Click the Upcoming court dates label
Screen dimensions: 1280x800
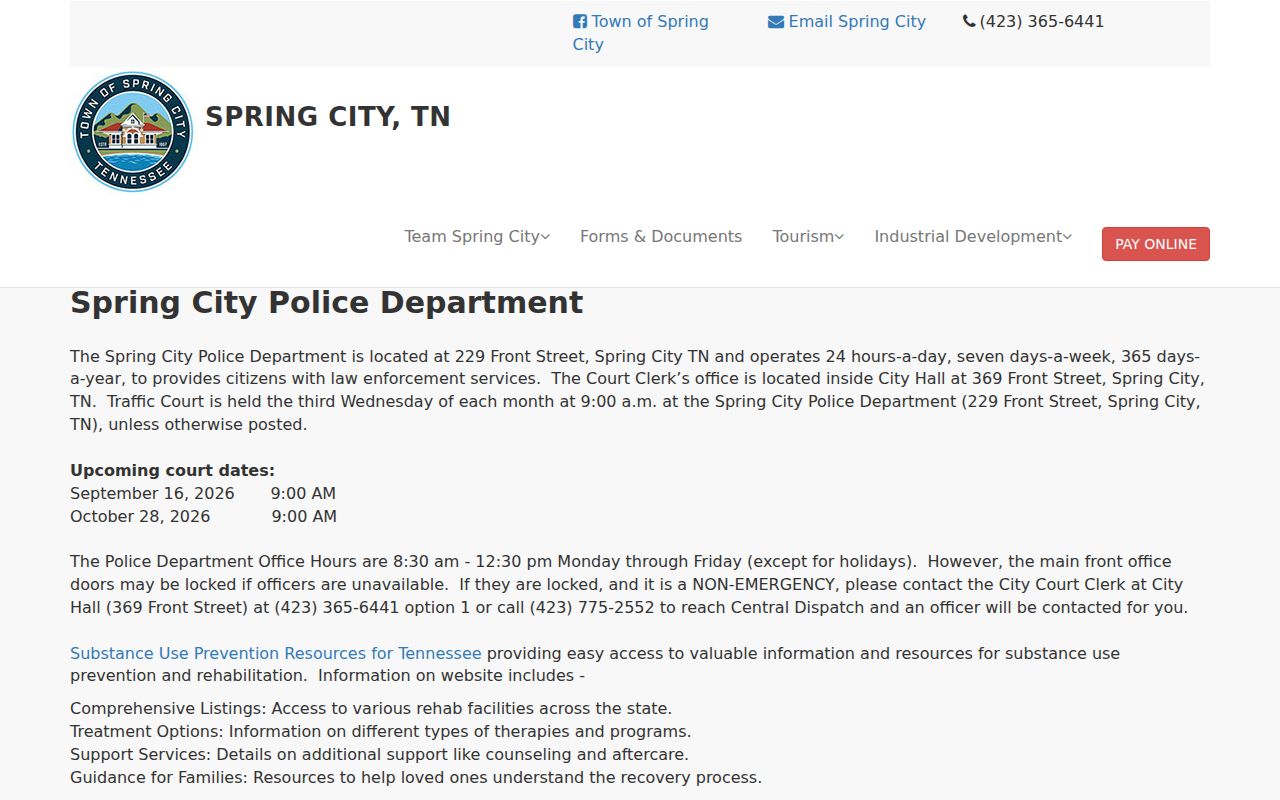(x=172, y=471)
